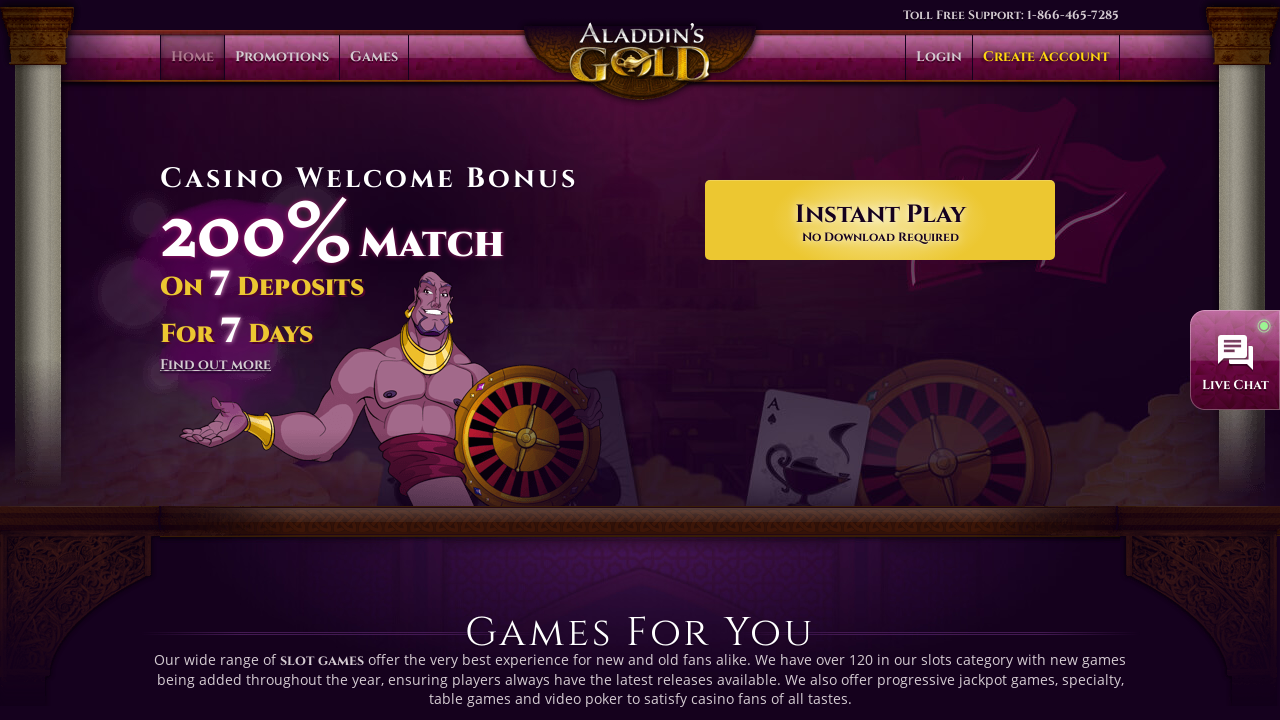Click the Create Account link
1280x720 pixels.
point(1046,57)
